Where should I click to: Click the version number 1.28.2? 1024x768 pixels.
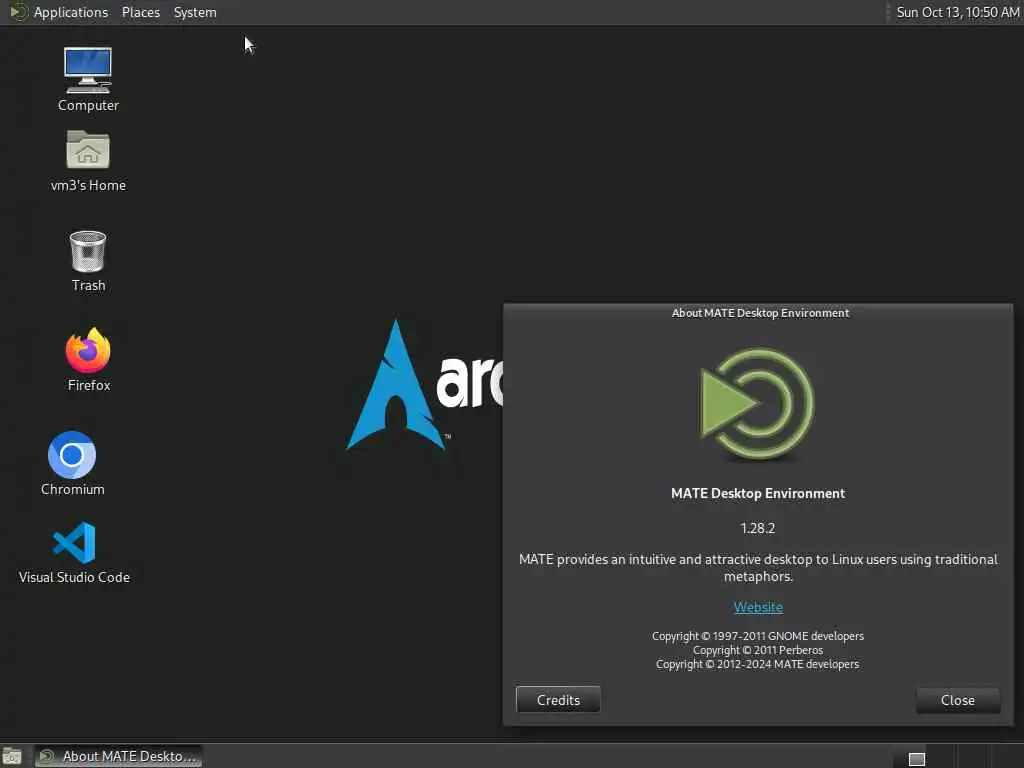(x=758, y=528)
